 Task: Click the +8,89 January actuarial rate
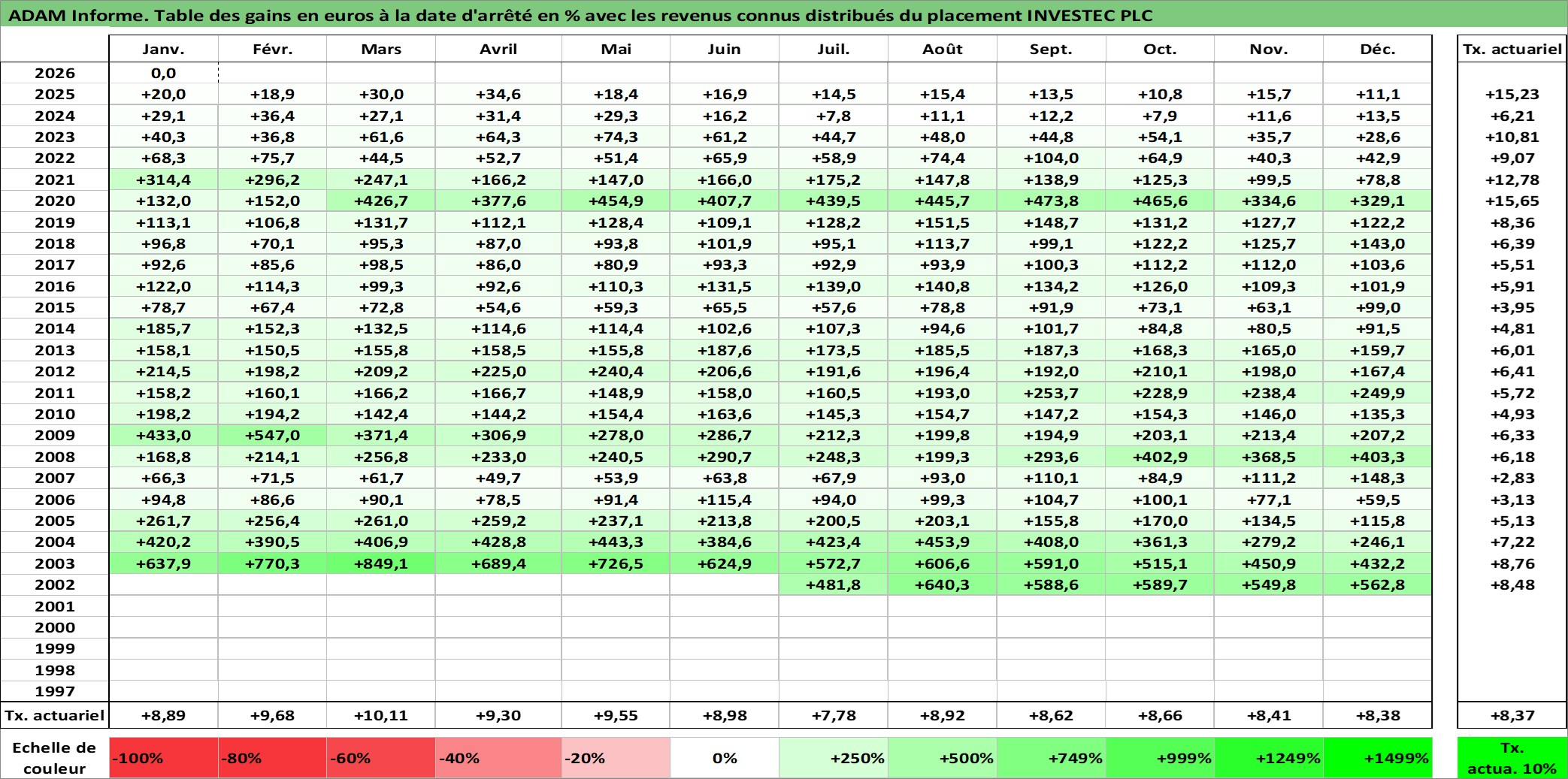[163, 715]
